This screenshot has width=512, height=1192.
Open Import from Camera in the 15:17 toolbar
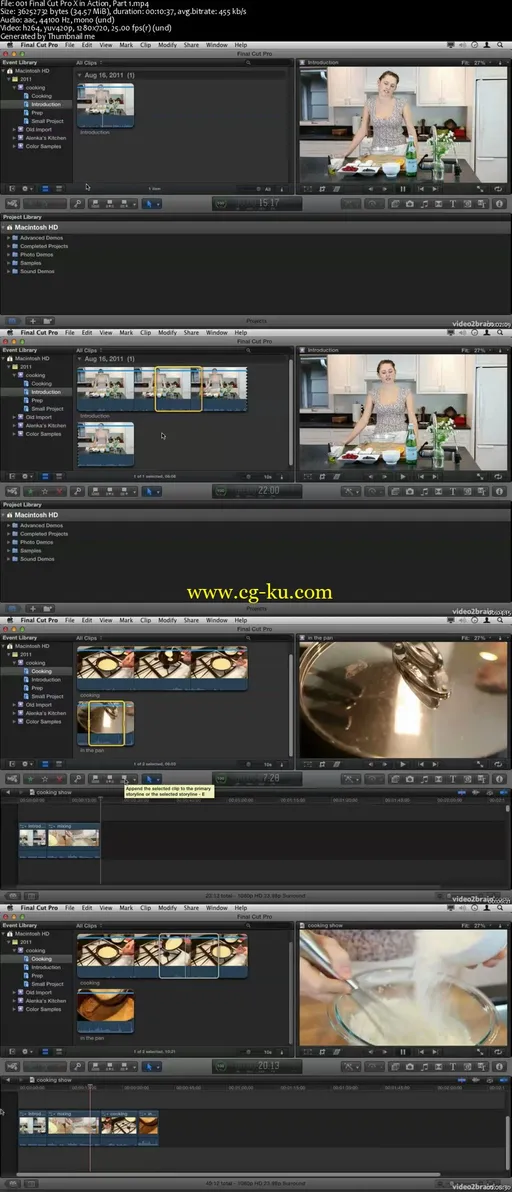(12, 204)
